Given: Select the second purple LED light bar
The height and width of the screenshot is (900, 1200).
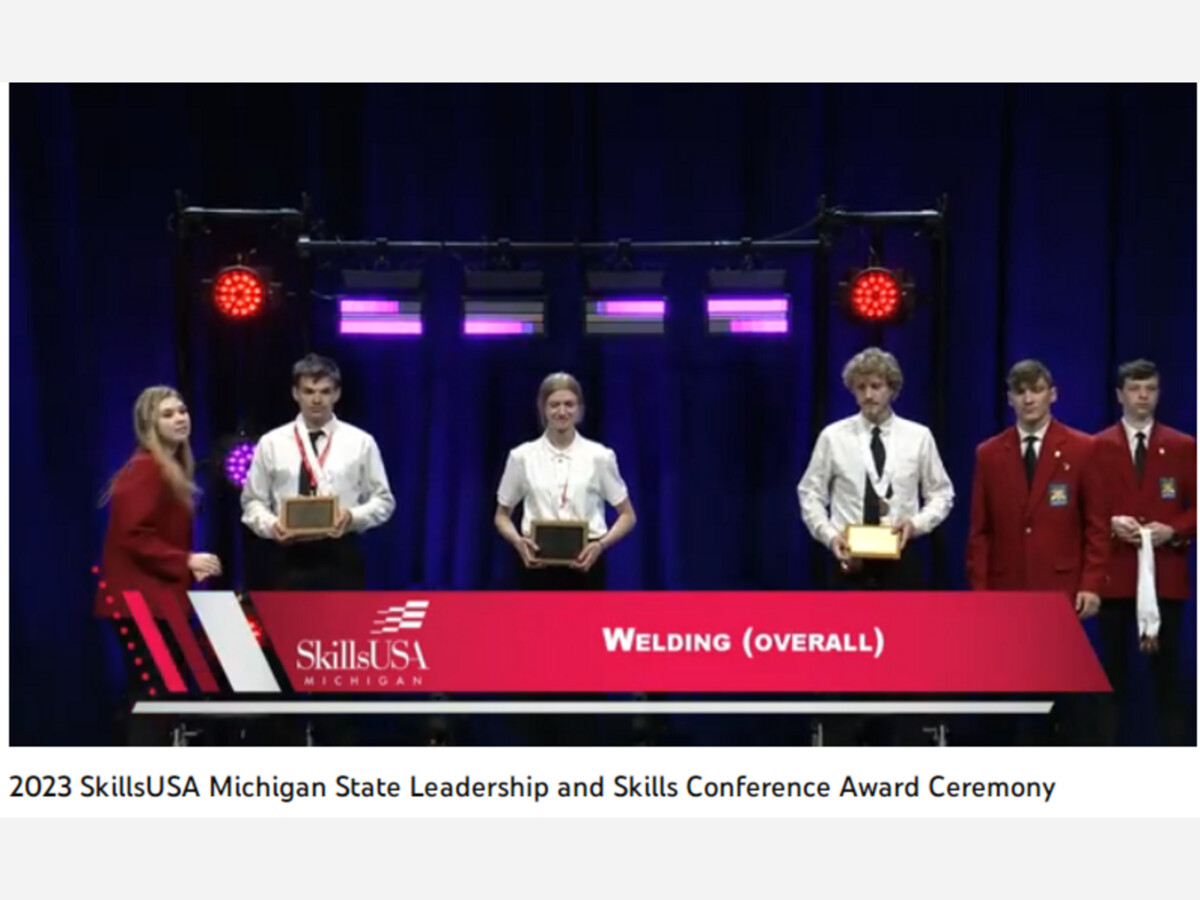Looking at the screenshot, I should [x=503, y=315].
